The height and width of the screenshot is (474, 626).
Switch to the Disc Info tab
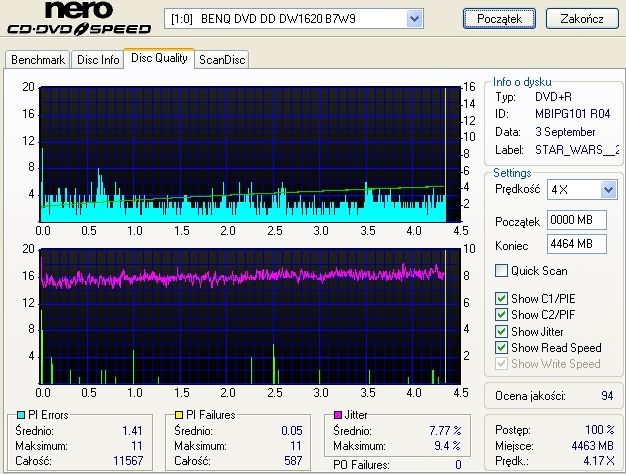coord(98,60)
